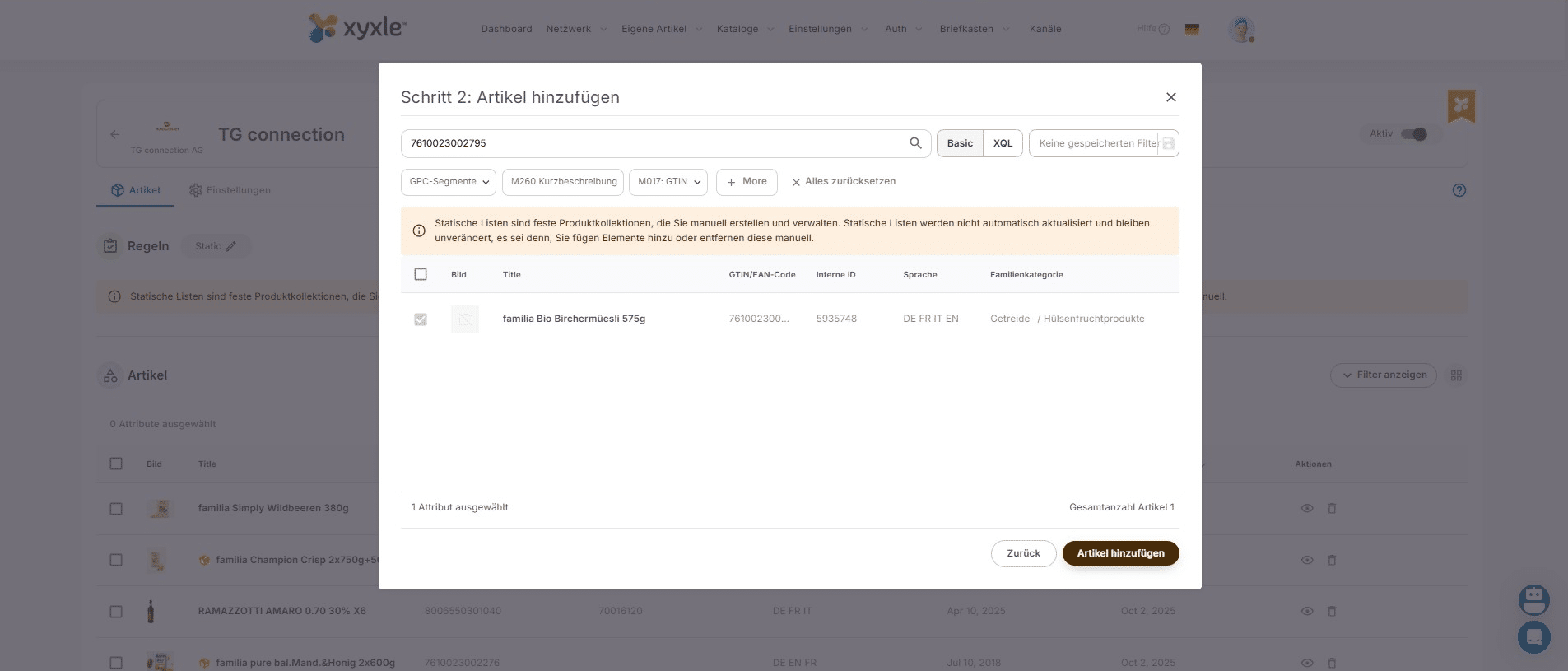The height and width of the screenshot is (671, 1568).
Task: Select Basic search mode
Action: coord(960,143)
